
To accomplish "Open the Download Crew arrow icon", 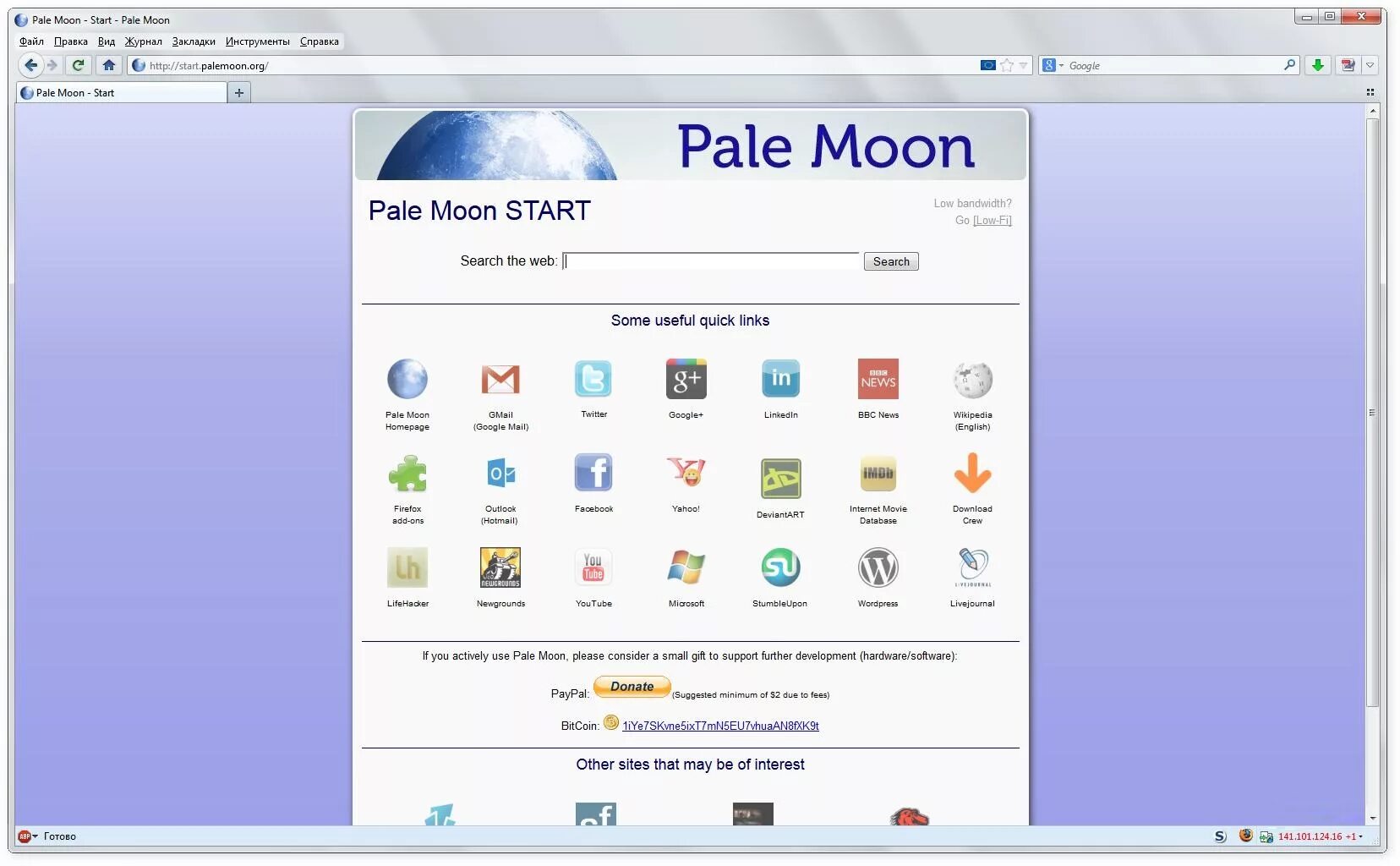I will click(972, 473).
